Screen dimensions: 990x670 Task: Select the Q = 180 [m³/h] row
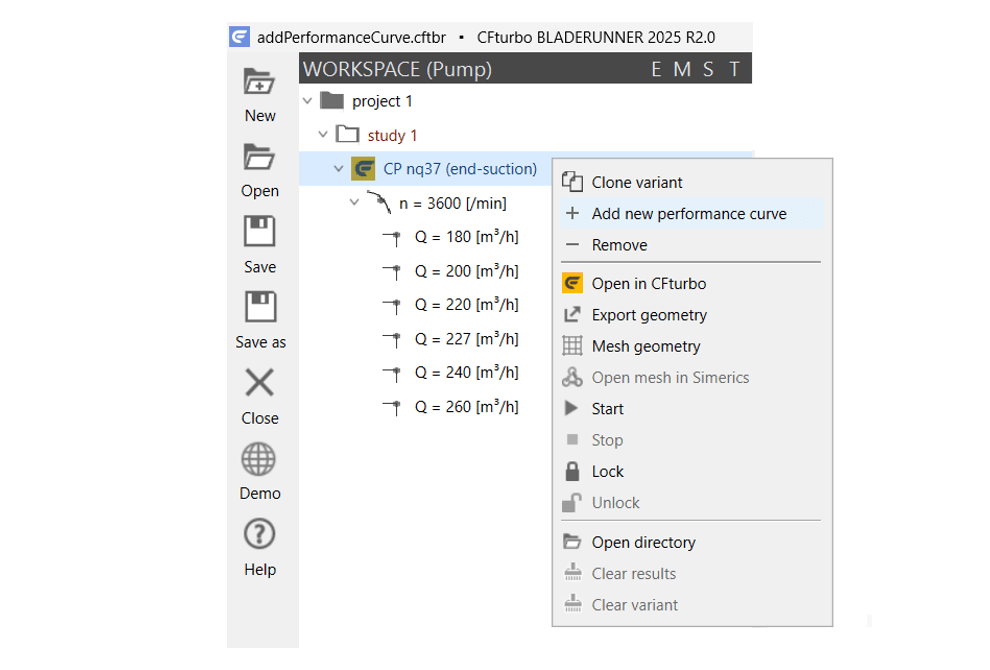pyautogui.click(x=467, y=237)
